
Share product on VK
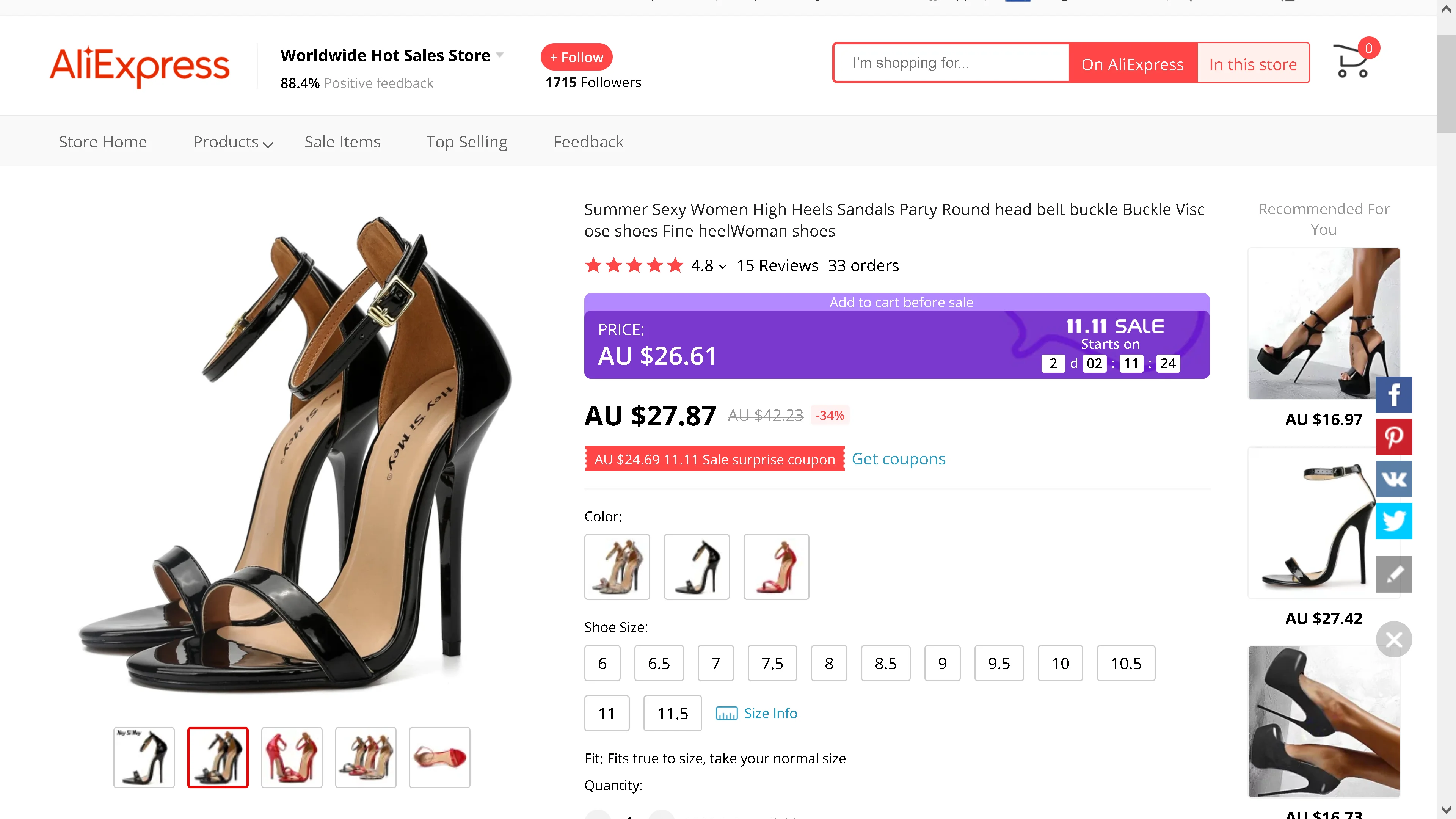pyautogui.click(x=1393, y=479)
